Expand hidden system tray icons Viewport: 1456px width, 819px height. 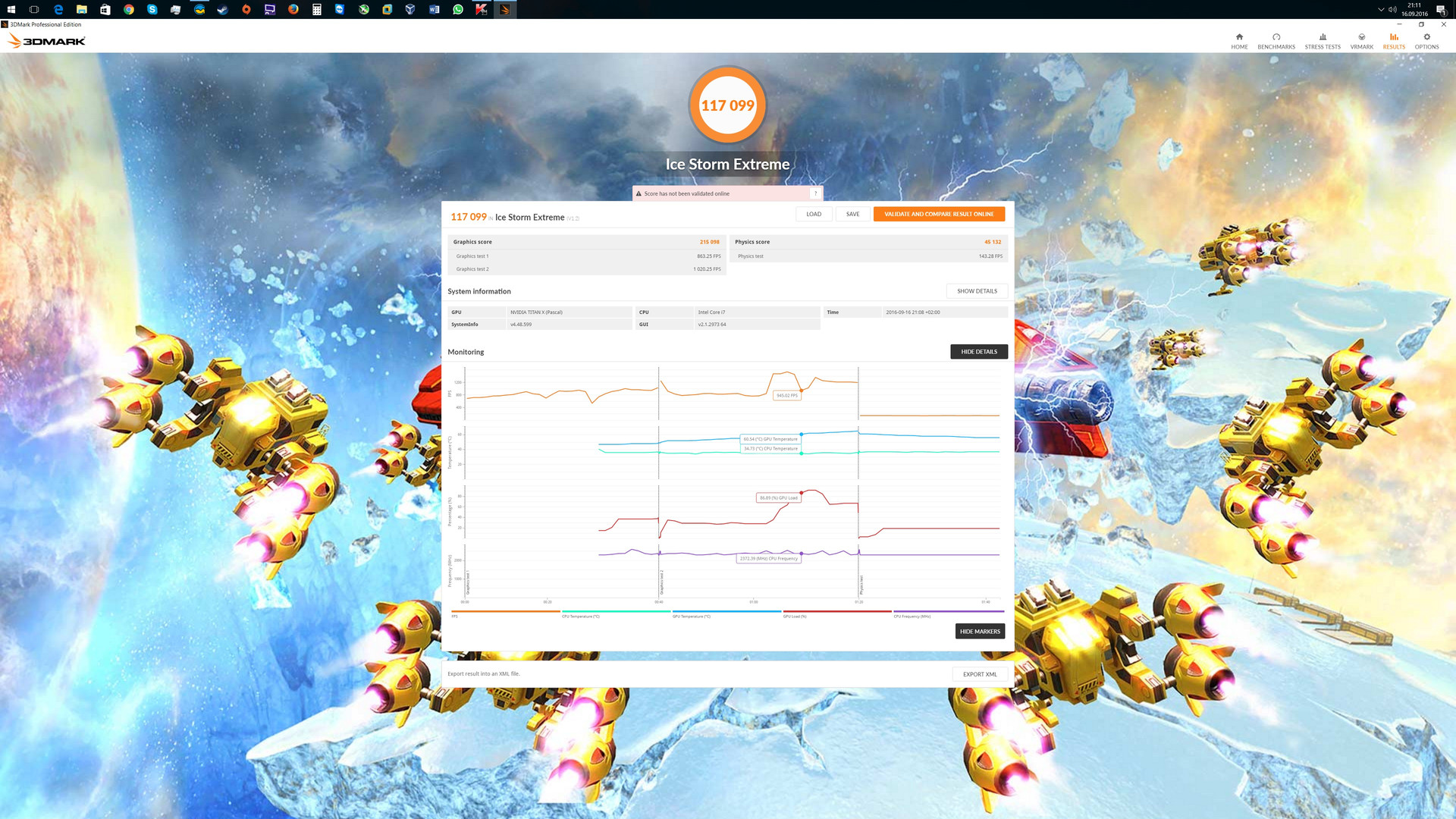(1381, 9)
